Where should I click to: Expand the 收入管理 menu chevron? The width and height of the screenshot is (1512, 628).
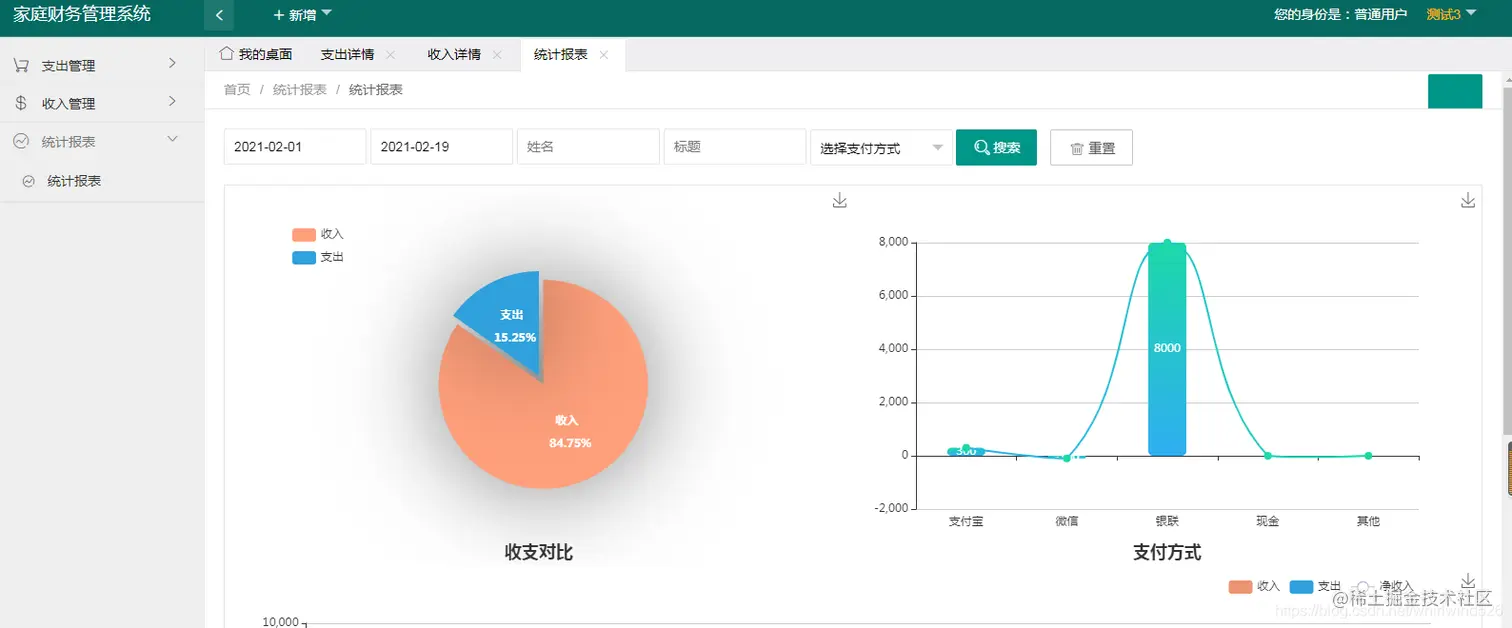click(172, 101)
